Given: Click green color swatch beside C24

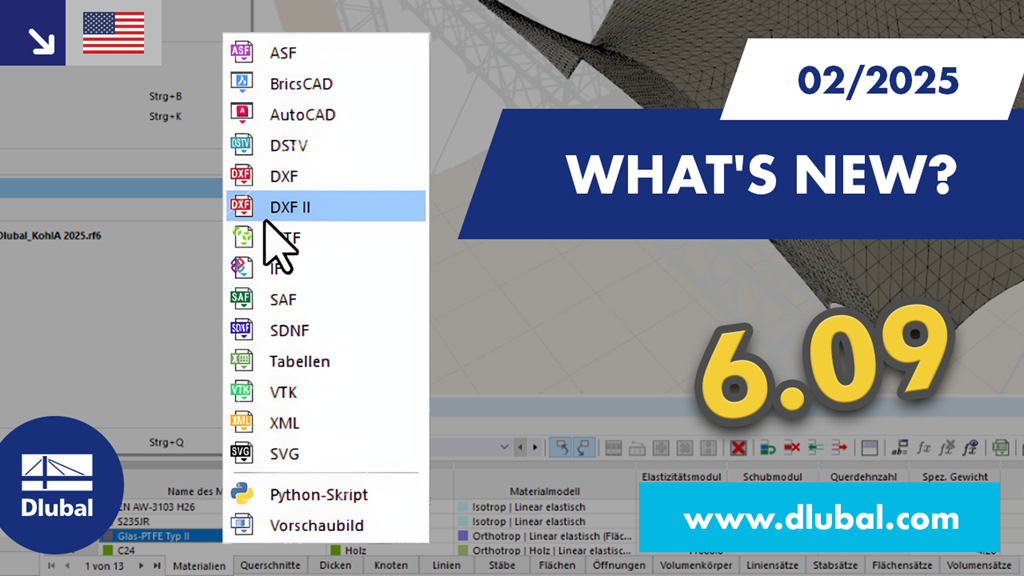Looking at the screenshot, I should coord(108,551).
